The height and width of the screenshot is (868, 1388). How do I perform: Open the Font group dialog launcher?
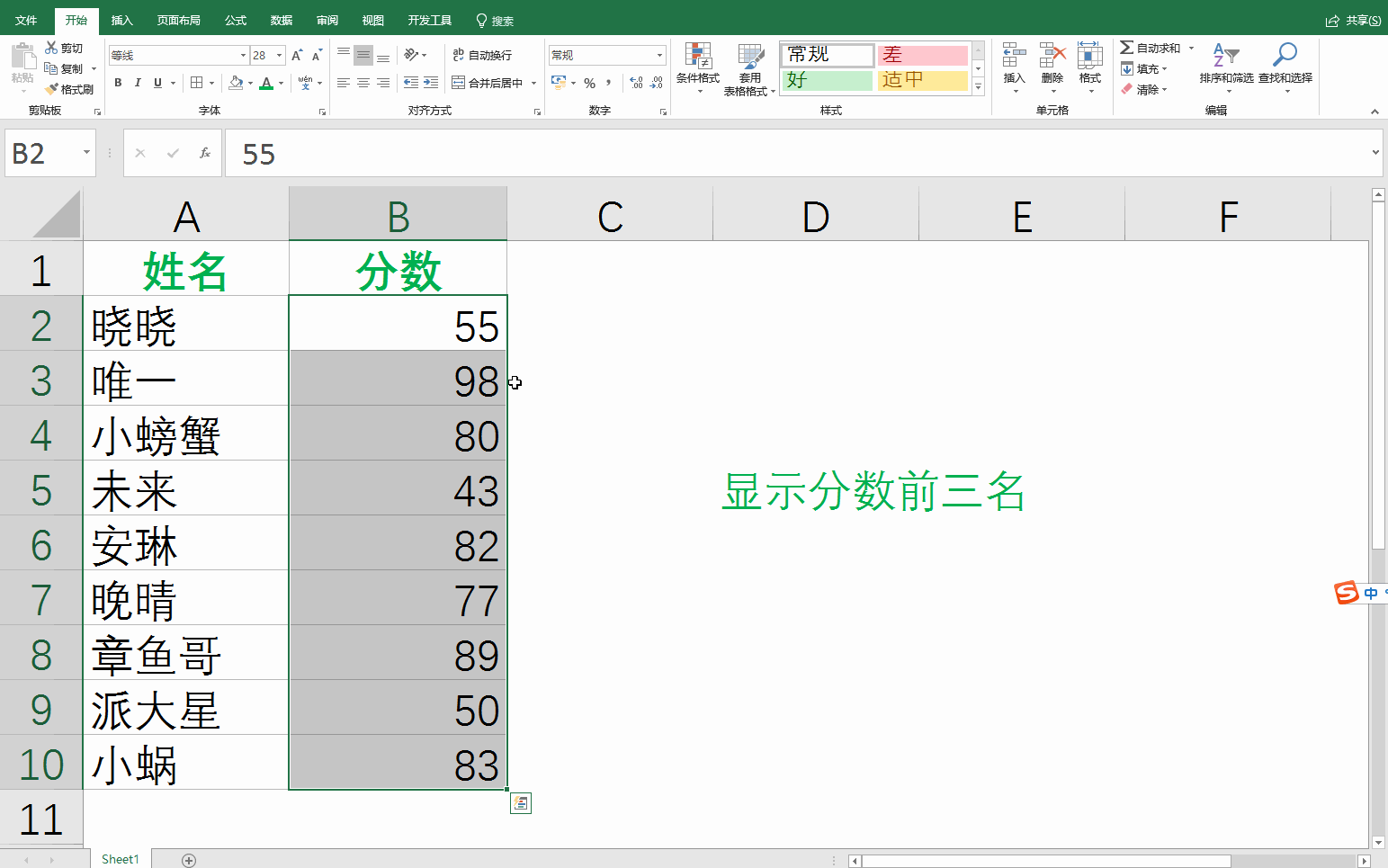coord(322,112)
